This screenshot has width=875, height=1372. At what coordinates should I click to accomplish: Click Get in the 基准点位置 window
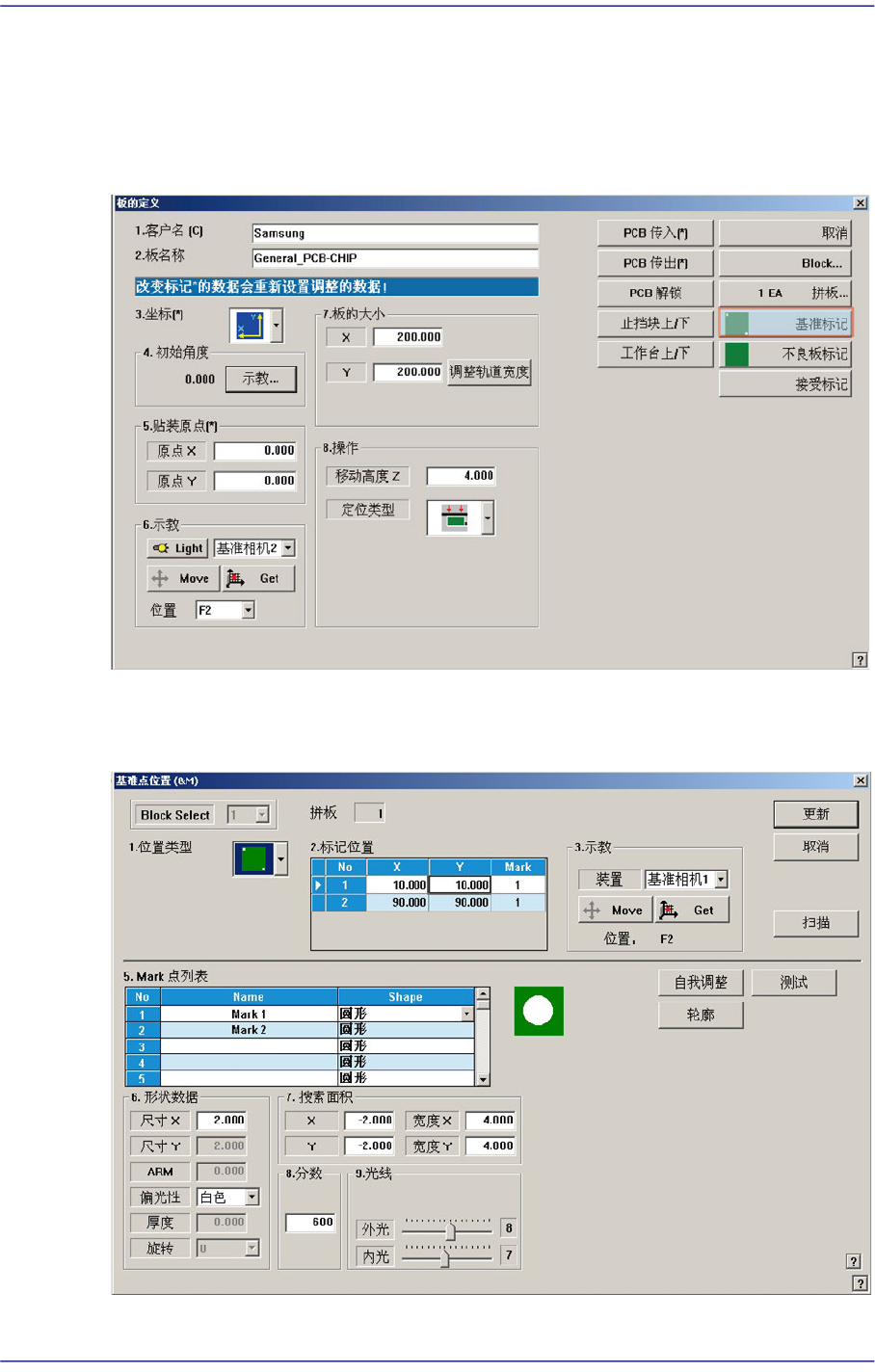pos(692,910)
